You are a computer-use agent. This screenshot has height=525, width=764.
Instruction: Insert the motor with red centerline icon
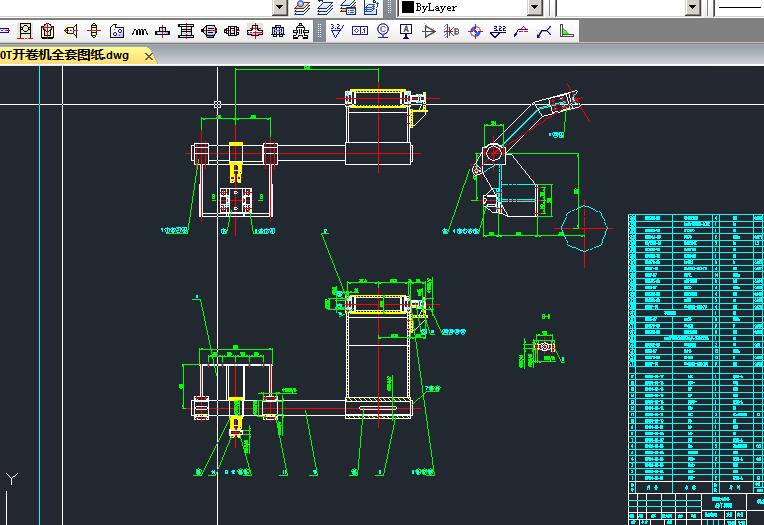point(209,31)
